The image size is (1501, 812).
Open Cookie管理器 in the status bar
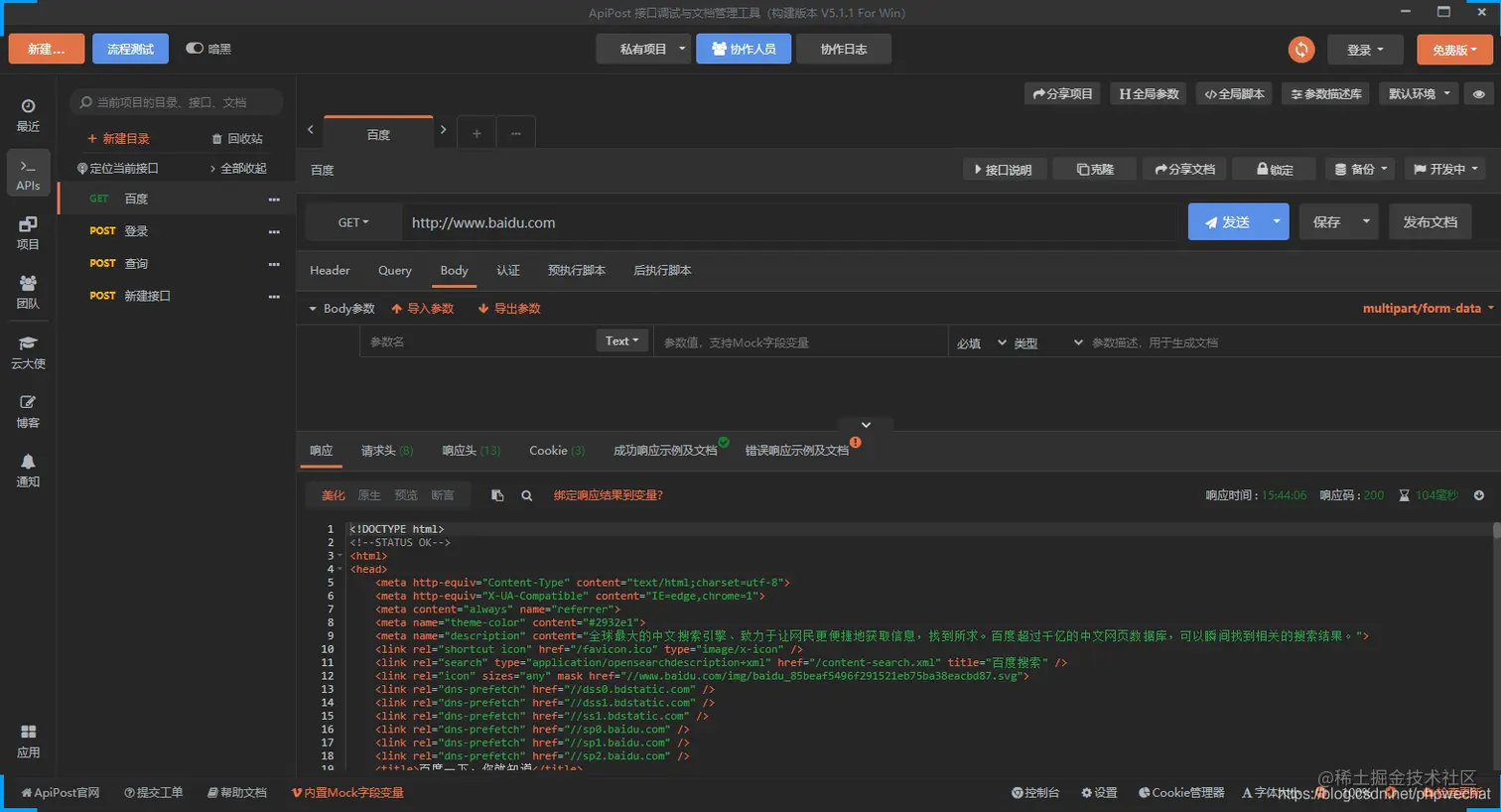[1181, 793]
